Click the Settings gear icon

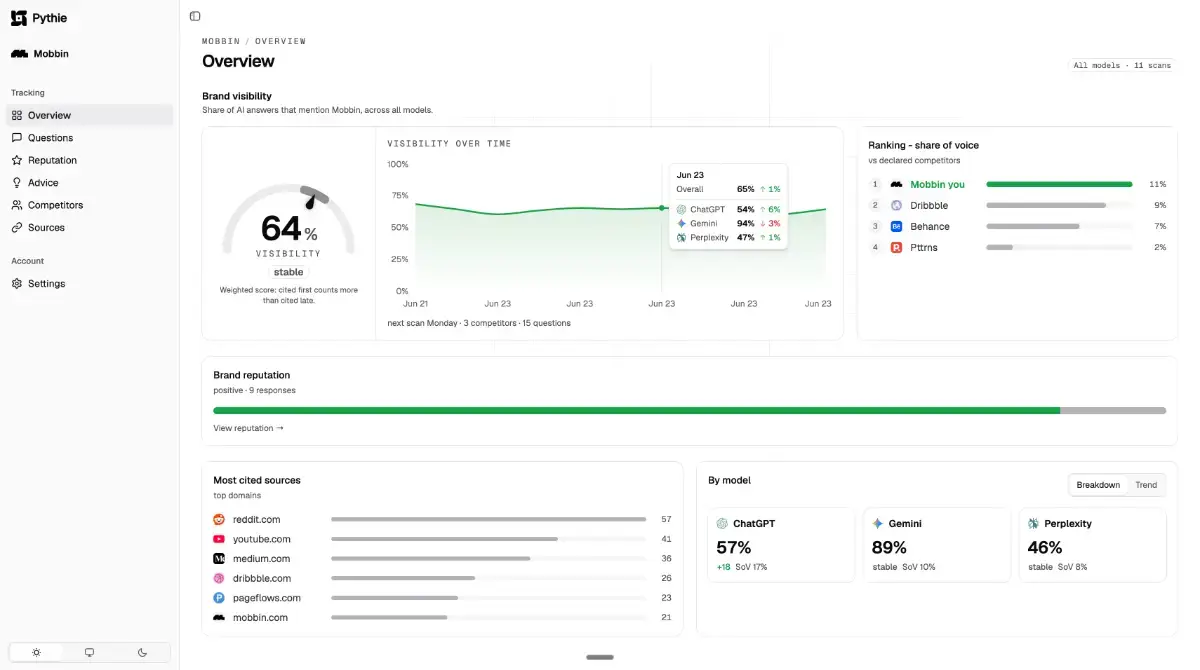pos(17,284)
